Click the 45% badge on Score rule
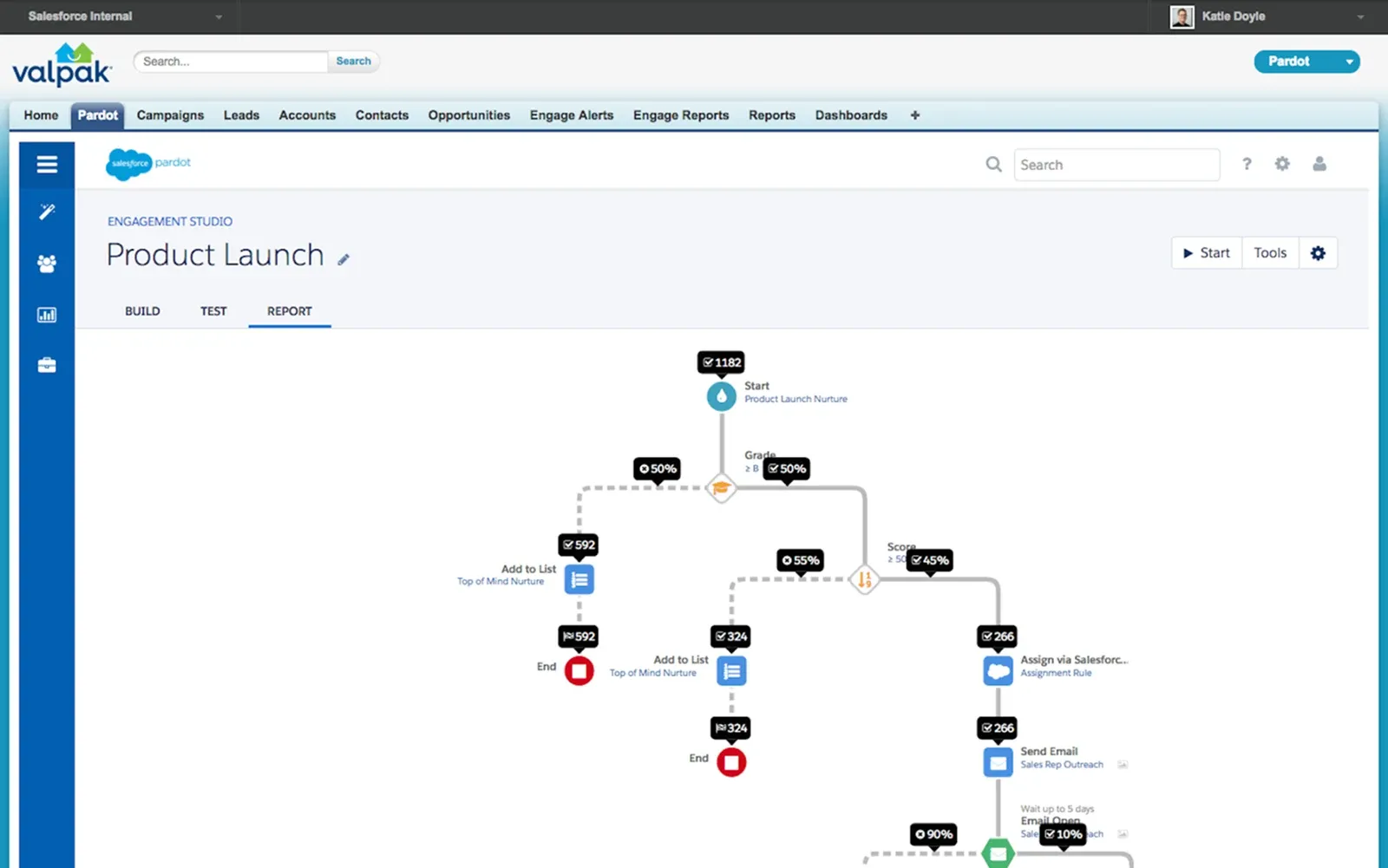Viewport: 1388px width, 868px height. click(x=930, y=560)
